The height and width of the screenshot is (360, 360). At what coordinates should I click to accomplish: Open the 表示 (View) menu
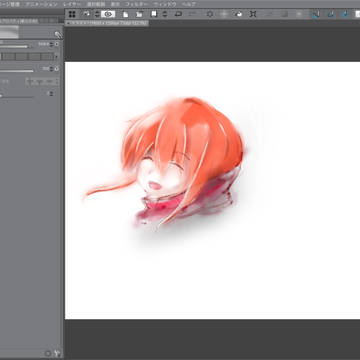(115, 4)
